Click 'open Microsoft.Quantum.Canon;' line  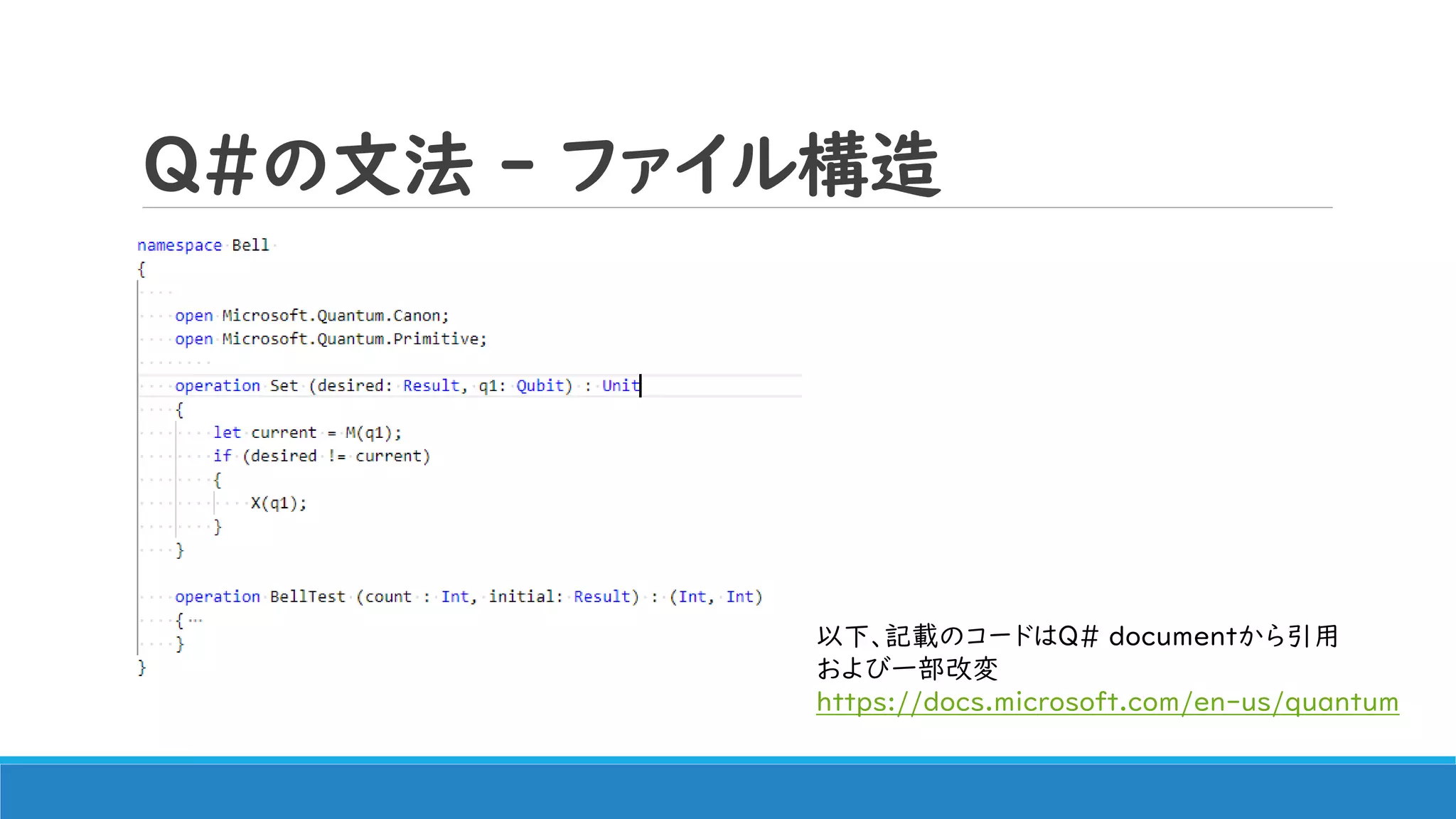312,316
